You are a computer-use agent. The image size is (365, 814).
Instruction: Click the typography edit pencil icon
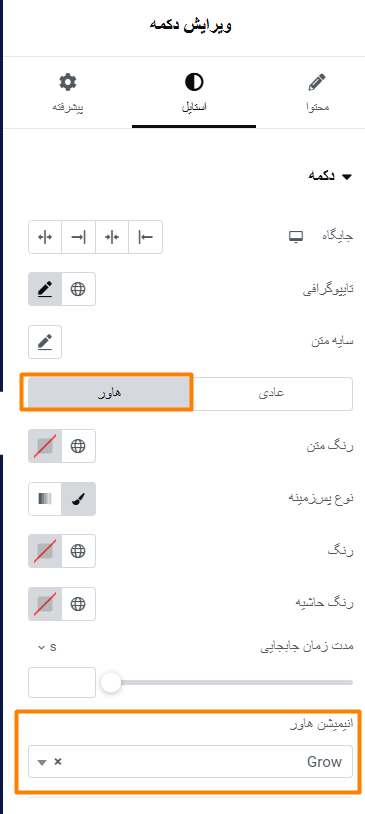click(x=45, y=289)
